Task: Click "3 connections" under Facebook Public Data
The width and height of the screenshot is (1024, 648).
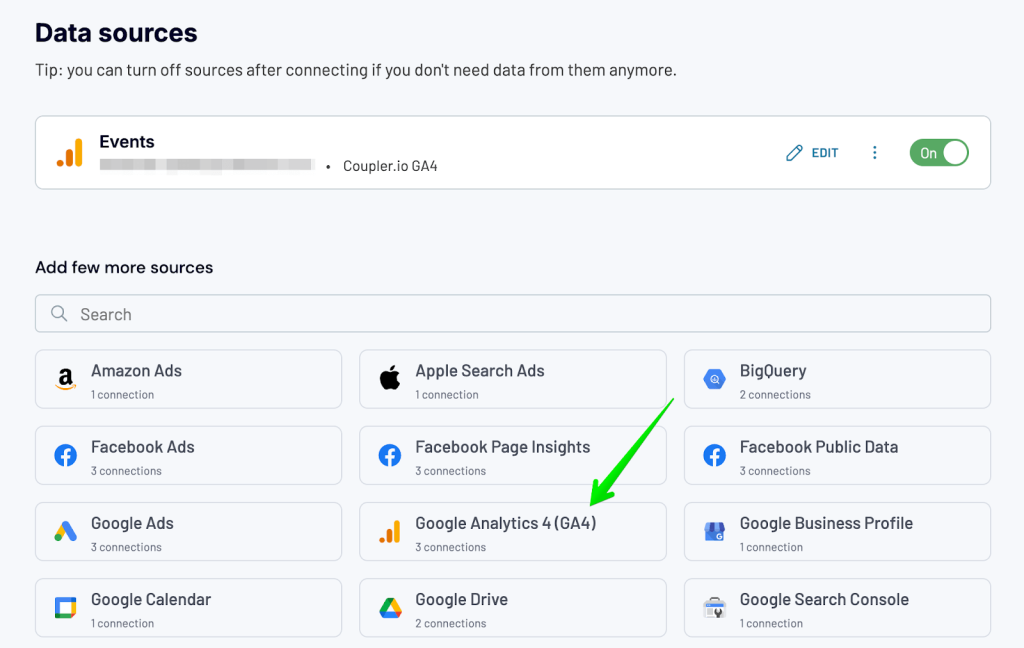Action: pos(775,471)
